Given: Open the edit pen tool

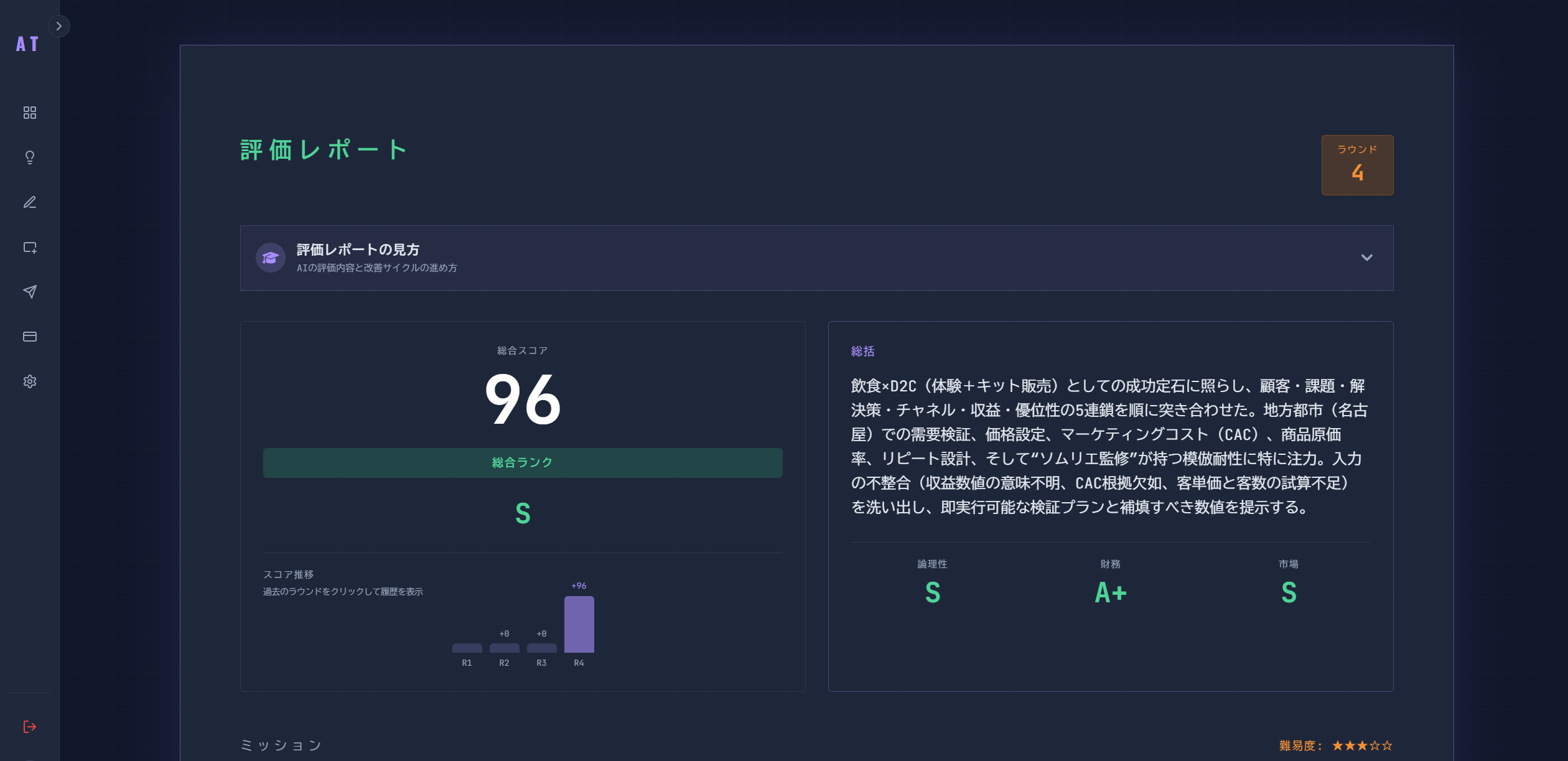Looking at the screenshot, I should 29,202.
